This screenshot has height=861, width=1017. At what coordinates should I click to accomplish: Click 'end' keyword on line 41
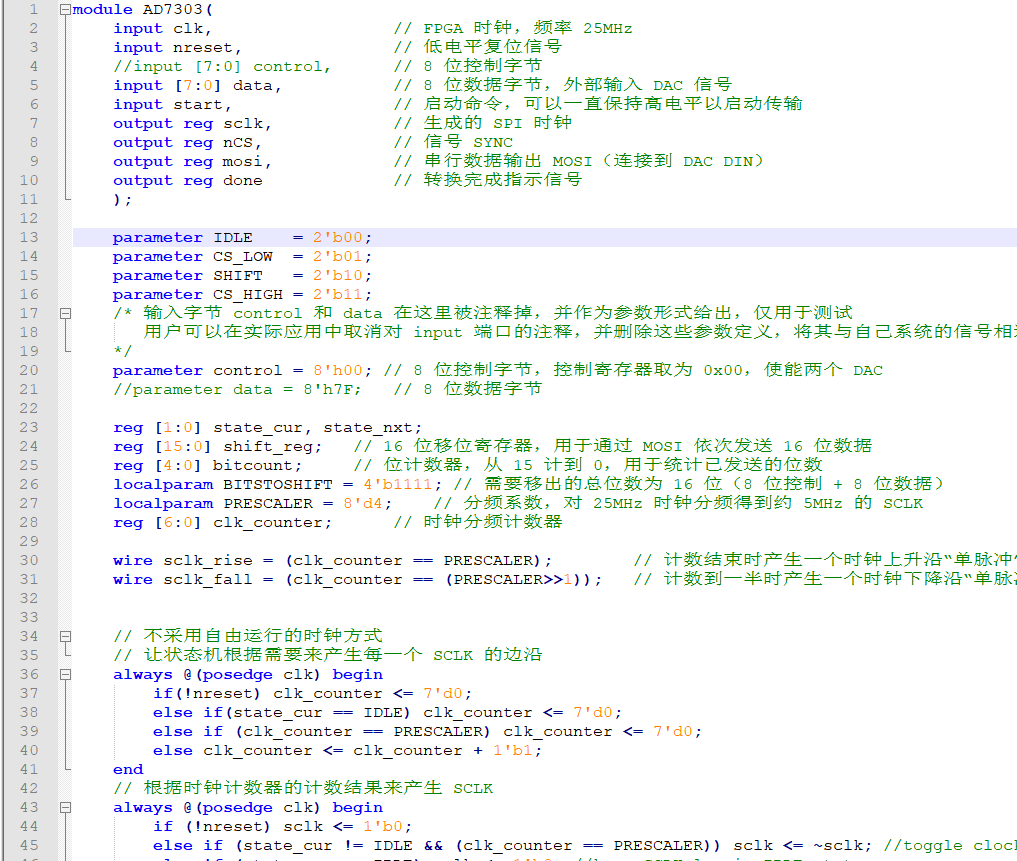128,770
